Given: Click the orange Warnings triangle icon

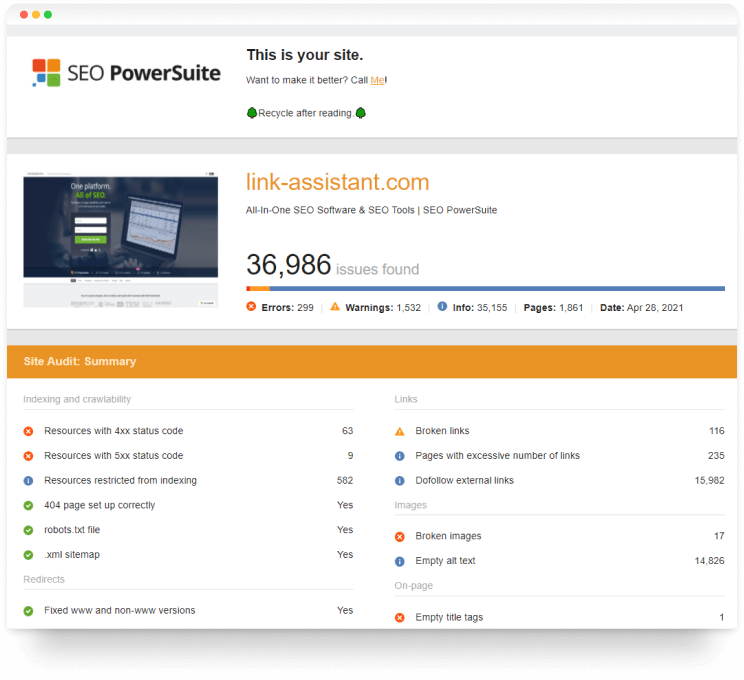Looking at the screenshot, I should pyautogui.click(x=335, y=307).
